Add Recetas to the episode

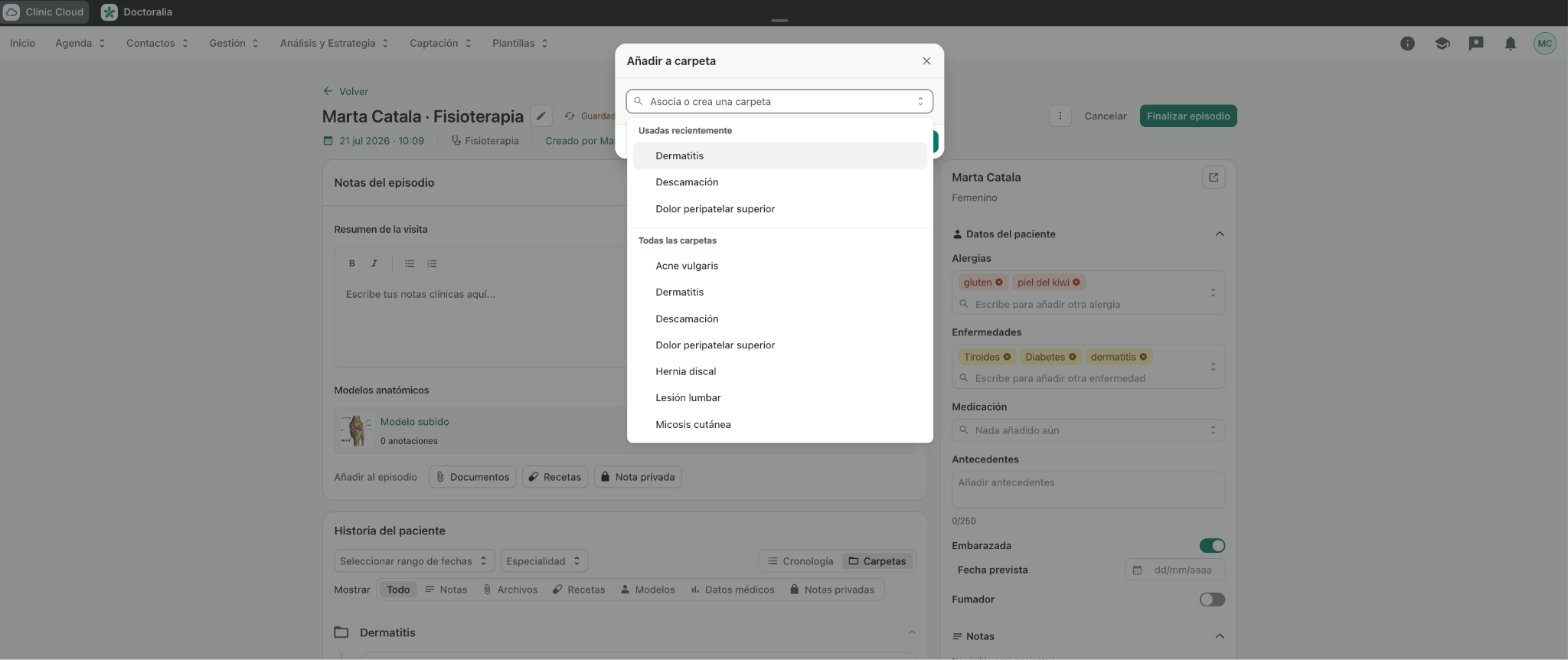[555, 477]
